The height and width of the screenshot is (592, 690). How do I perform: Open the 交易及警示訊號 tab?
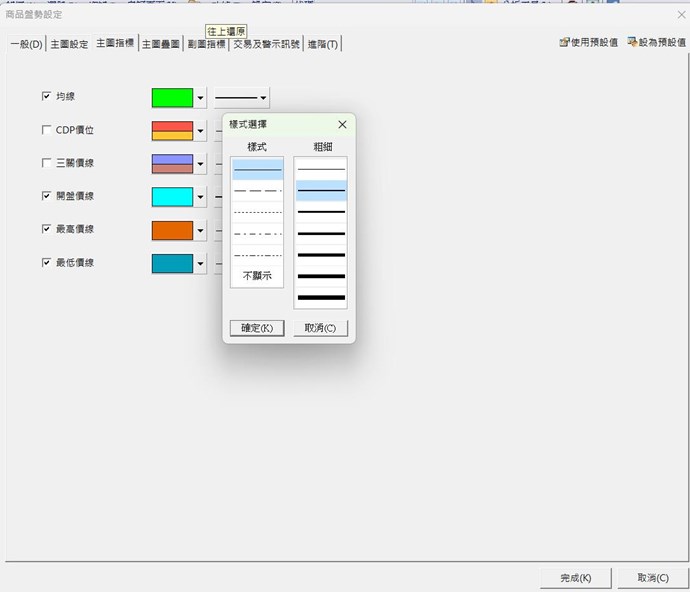(x=266, y=44)
